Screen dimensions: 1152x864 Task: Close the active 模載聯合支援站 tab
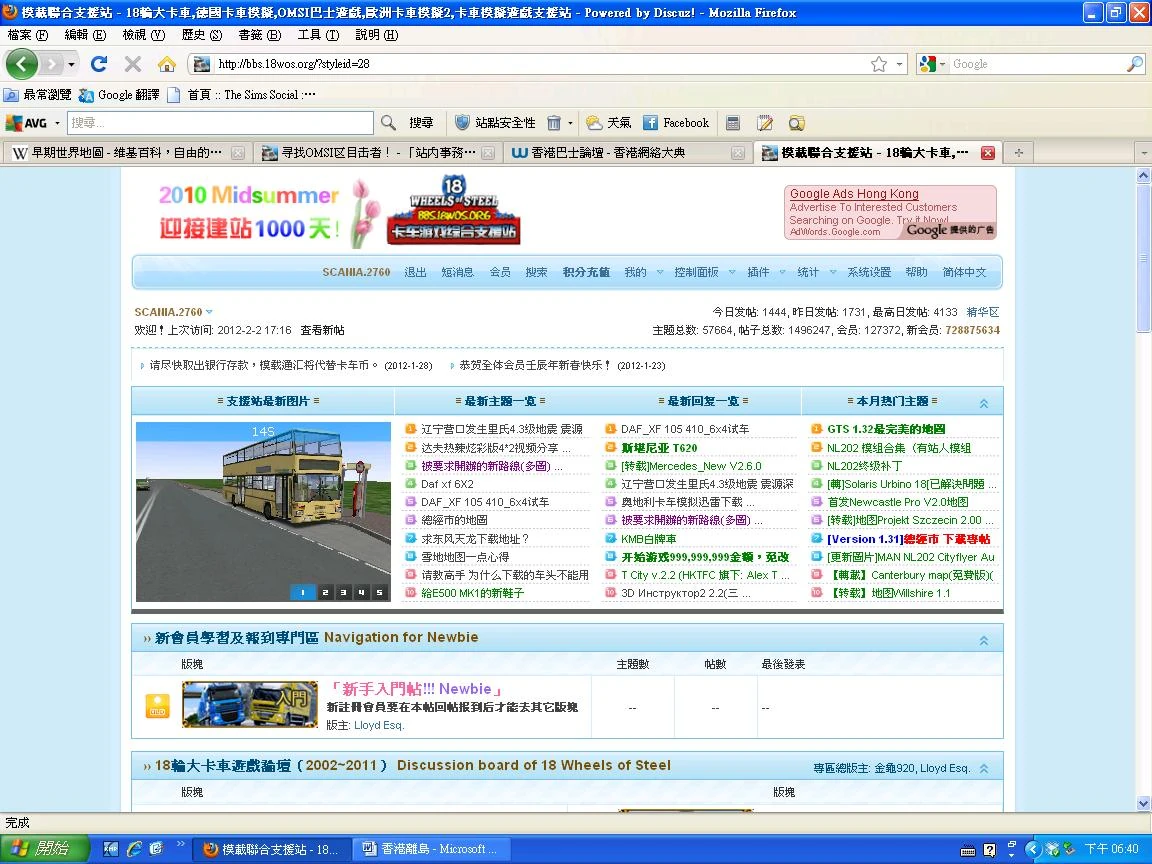tap(988, 153)
